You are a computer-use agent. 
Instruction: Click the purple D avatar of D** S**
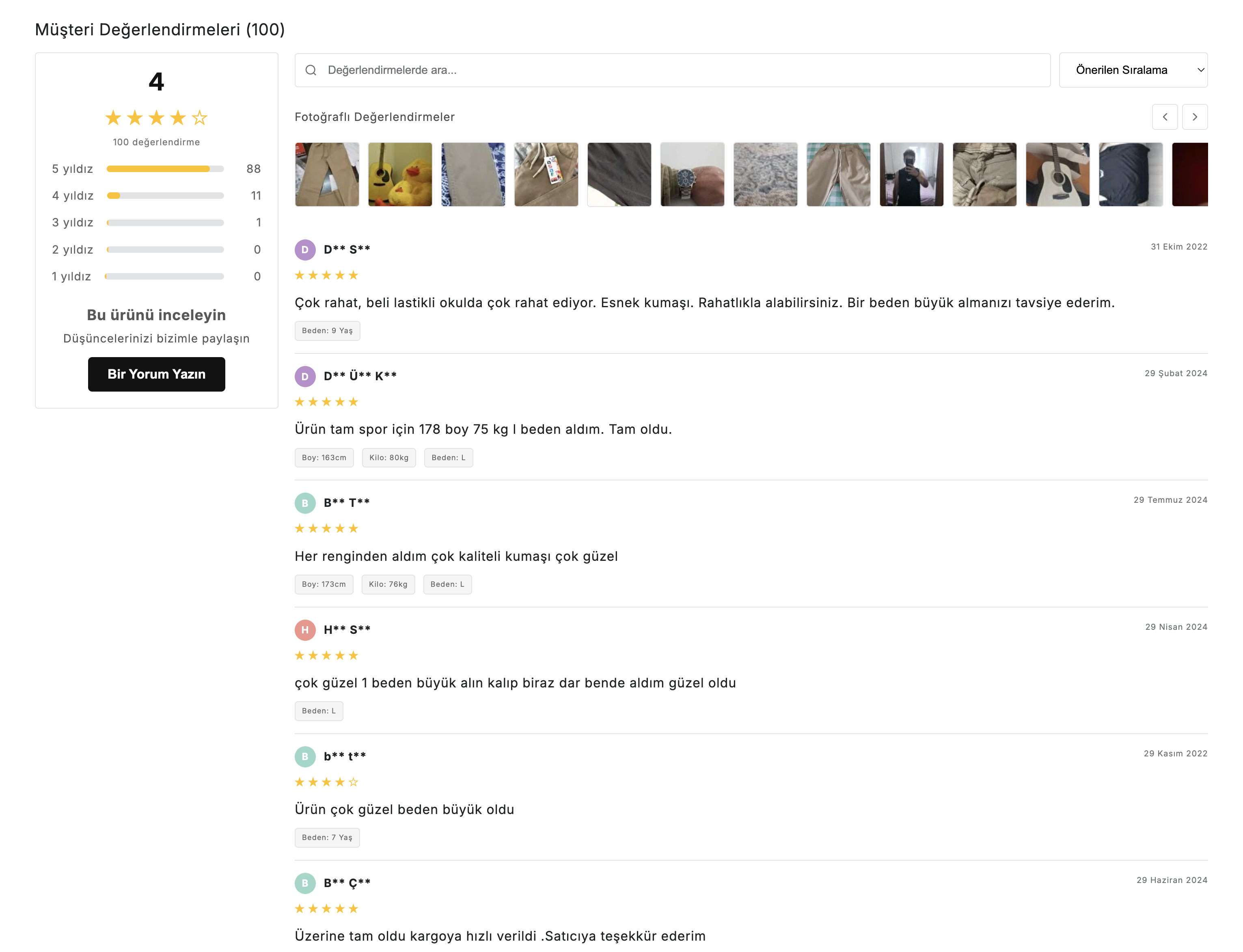305,250
